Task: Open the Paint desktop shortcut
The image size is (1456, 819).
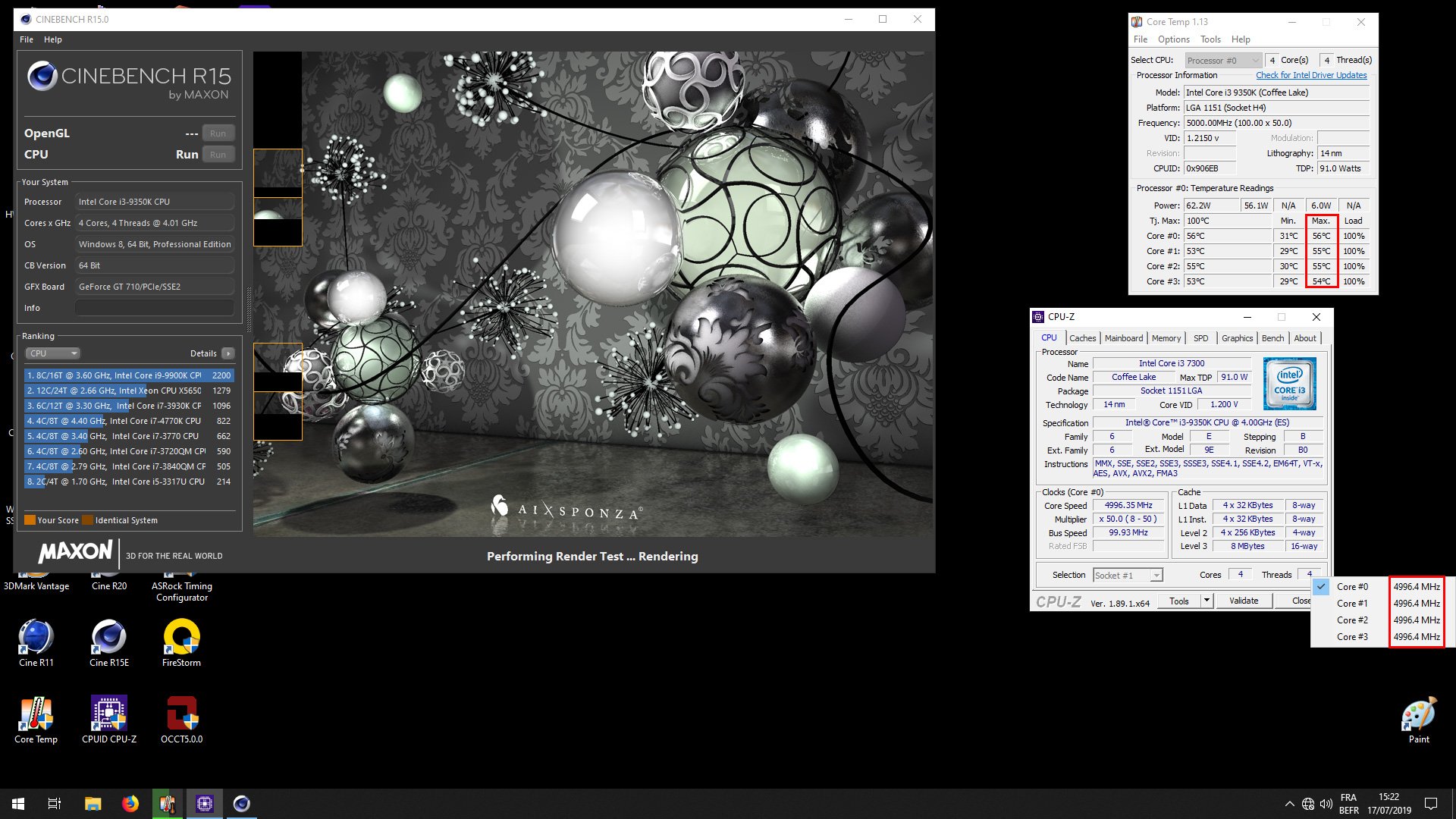Action: [x=1419, y=720]
